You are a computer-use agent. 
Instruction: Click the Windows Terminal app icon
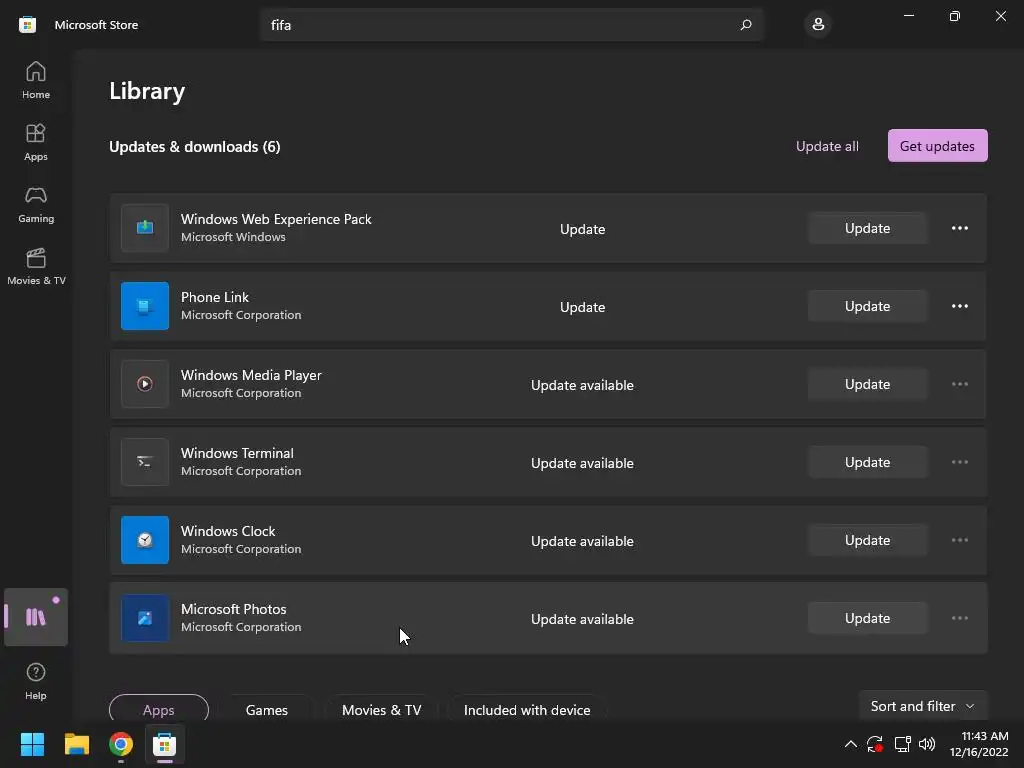(x=145, y=462)
